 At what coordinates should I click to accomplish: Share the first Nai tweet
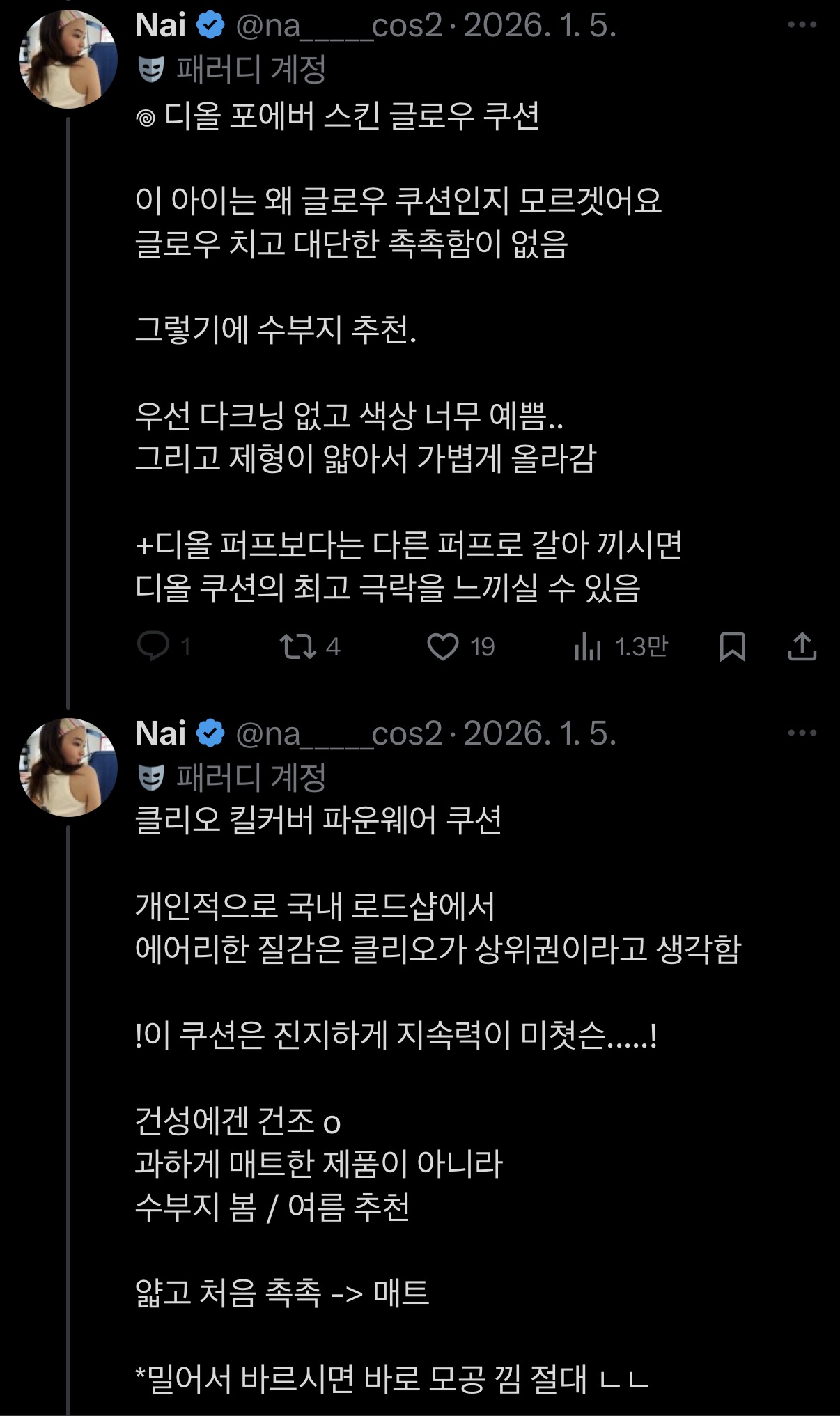tap(802, 646)
